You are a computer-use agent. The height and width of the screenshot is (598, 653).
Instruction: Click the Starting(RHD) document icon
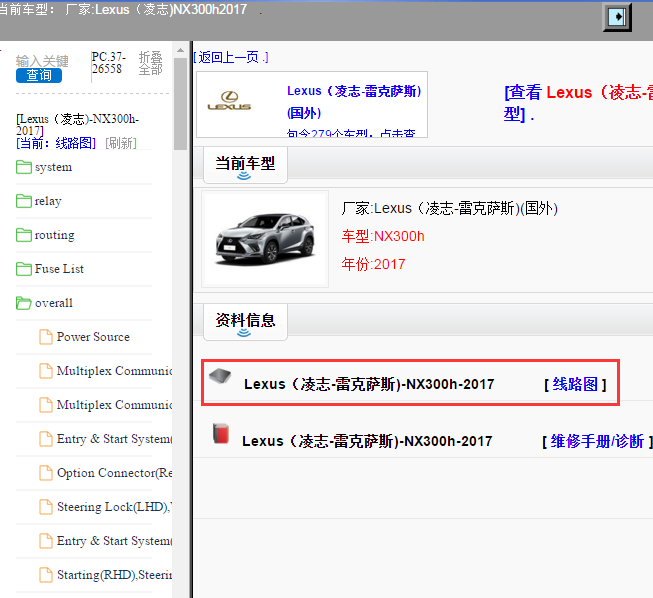[x=46, y=575]
